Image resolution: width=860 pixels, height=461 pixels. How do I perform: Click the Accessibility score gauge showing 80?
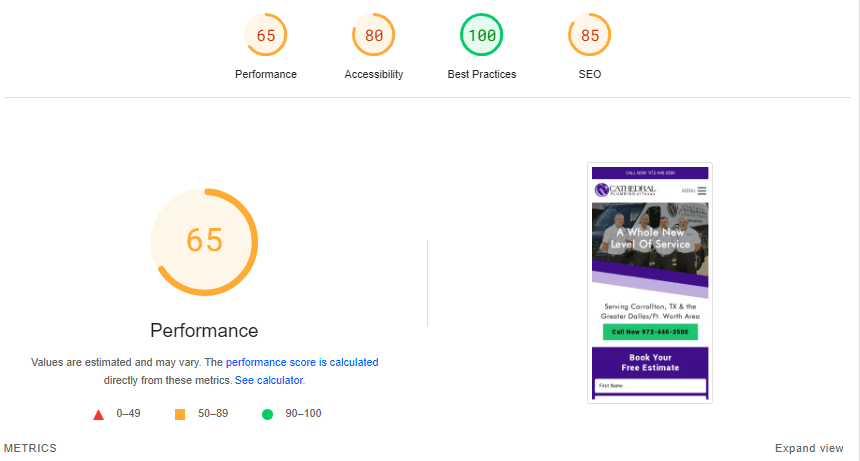pyautogui.click(x=374, y=35)
